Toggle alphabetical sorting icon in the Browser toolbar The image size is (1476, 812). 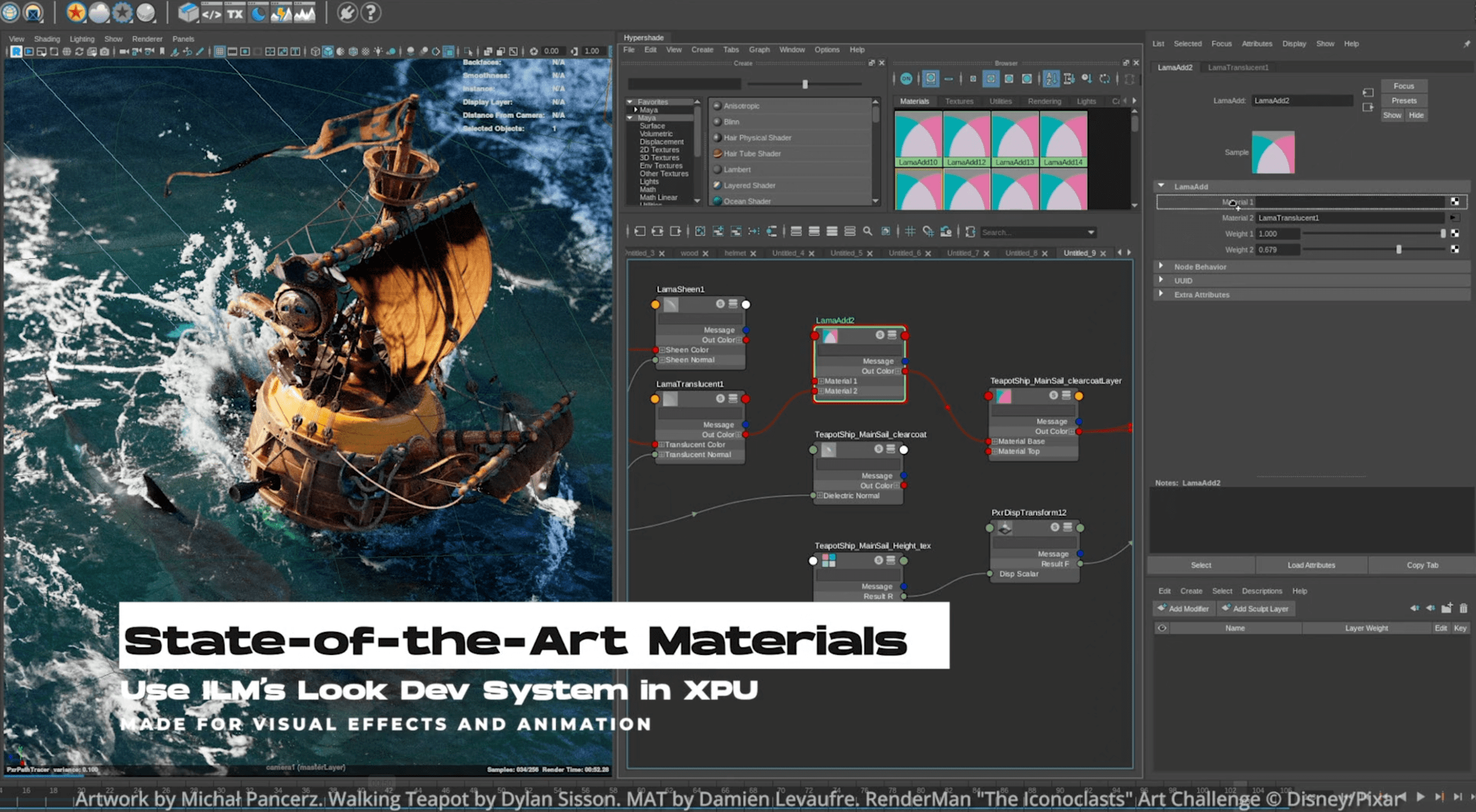(x=1050, y=80)
